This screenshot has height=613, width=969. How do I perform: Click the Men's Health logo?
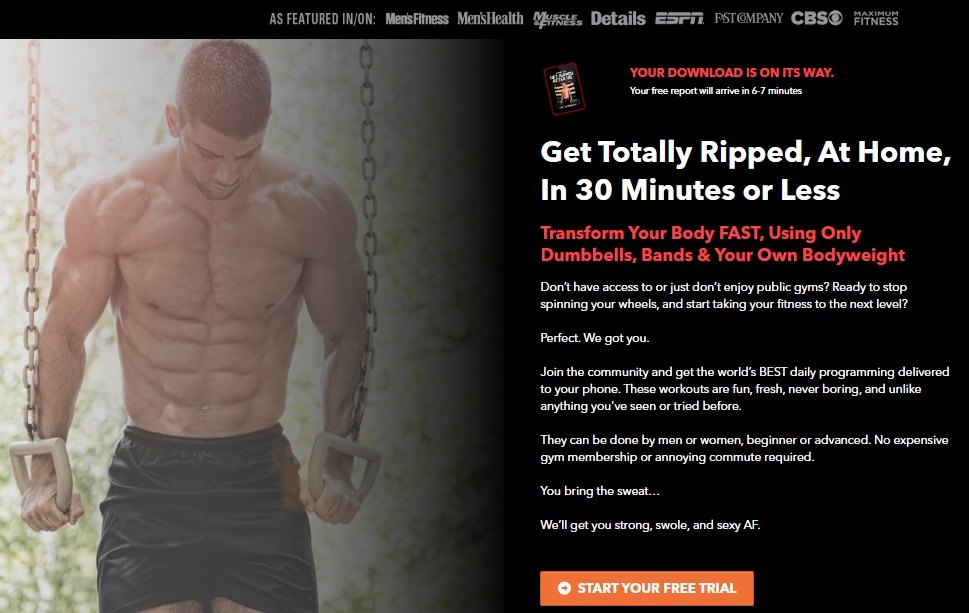click(x=490, y=19)
